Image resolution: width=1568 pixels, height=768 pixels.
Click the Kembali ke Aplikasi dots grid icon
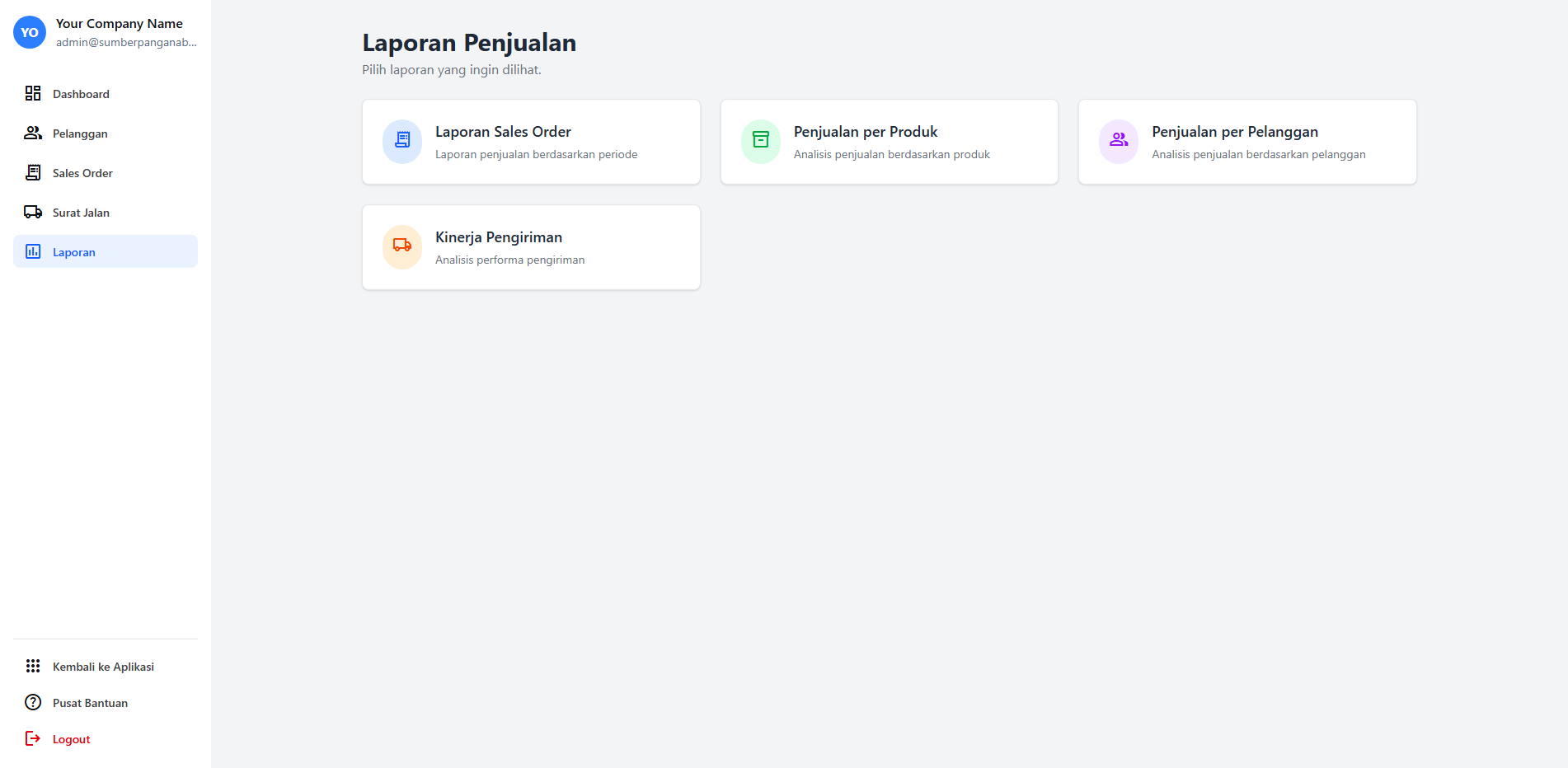pyautogui.click(x=33, y=666)
